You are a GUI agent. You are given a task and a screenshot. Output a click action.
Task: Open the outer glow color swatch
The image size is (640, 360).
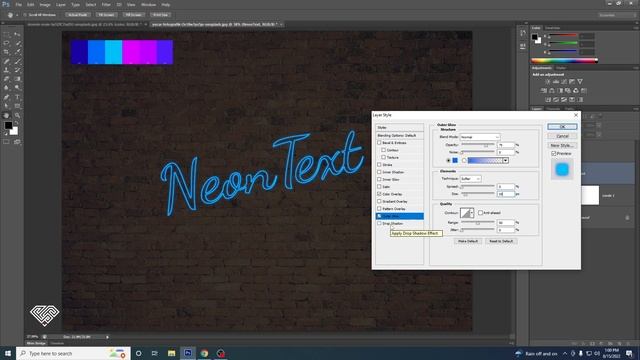click(x=455, y=160)
